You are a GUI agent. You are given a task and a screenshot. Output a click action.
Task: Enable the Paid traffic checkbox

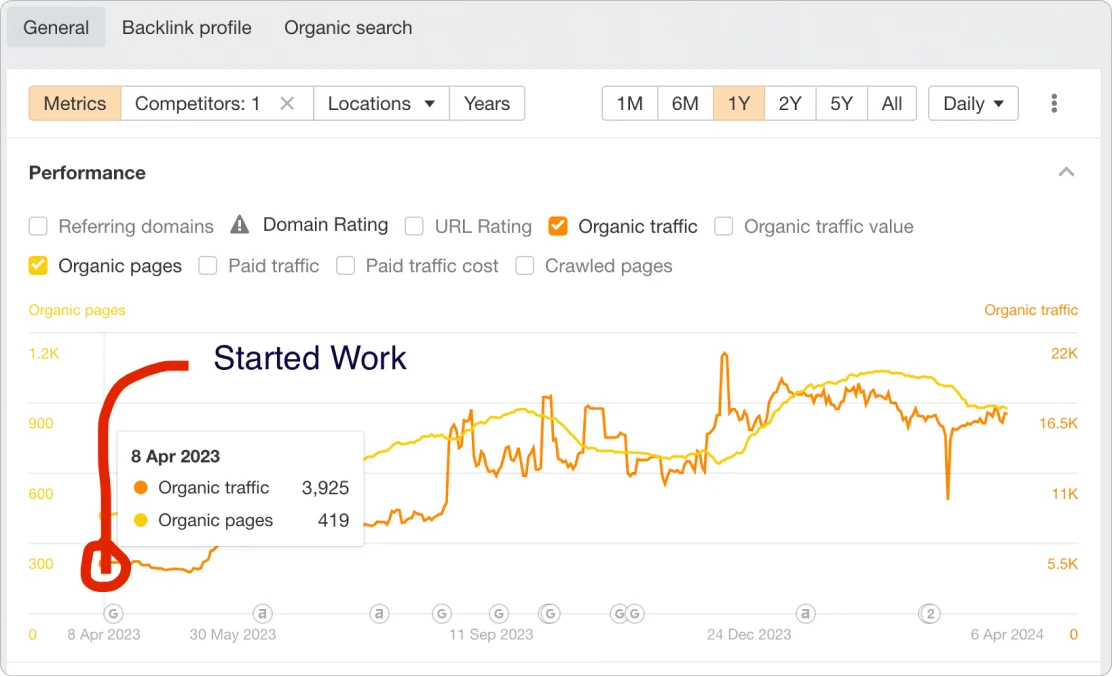coord(208,266)
